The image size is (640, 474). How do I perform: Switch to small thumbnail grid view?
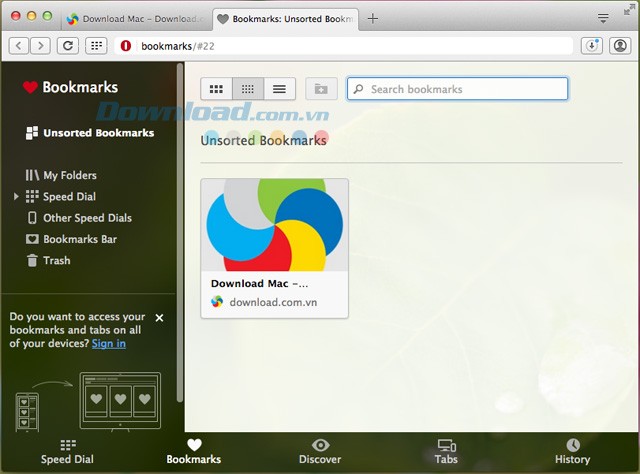(x=248, y=89)
